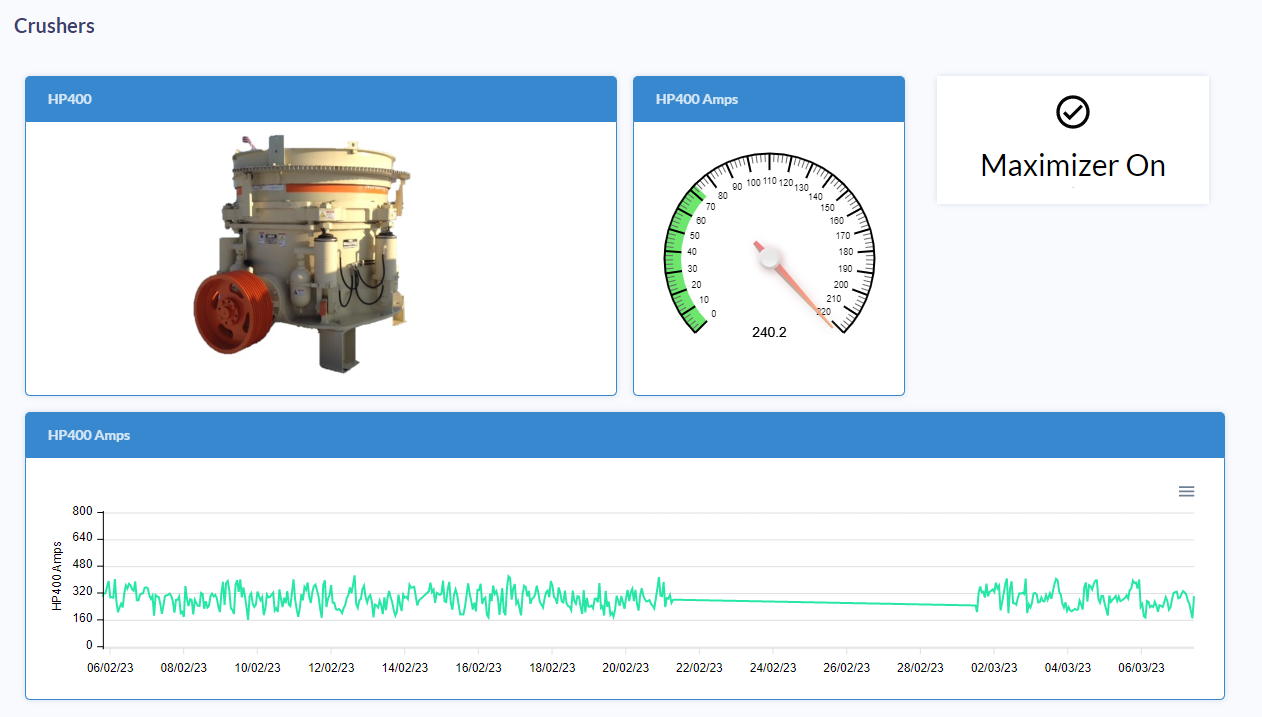Click gauge tick label 110
This screenshot has width=1262, height=717.
[x=770, y=181]
